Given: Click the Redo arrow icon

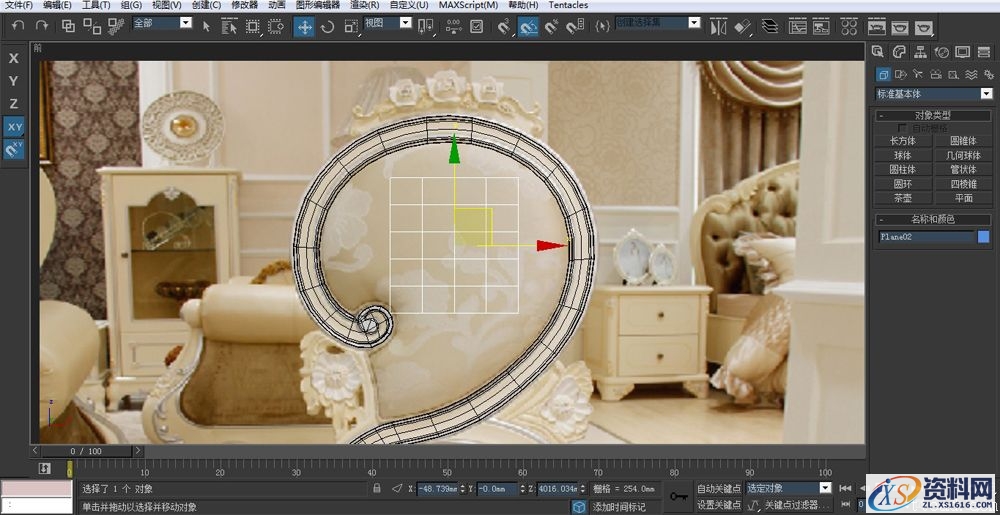Looking at the screenshot, I should coord(42,26).
